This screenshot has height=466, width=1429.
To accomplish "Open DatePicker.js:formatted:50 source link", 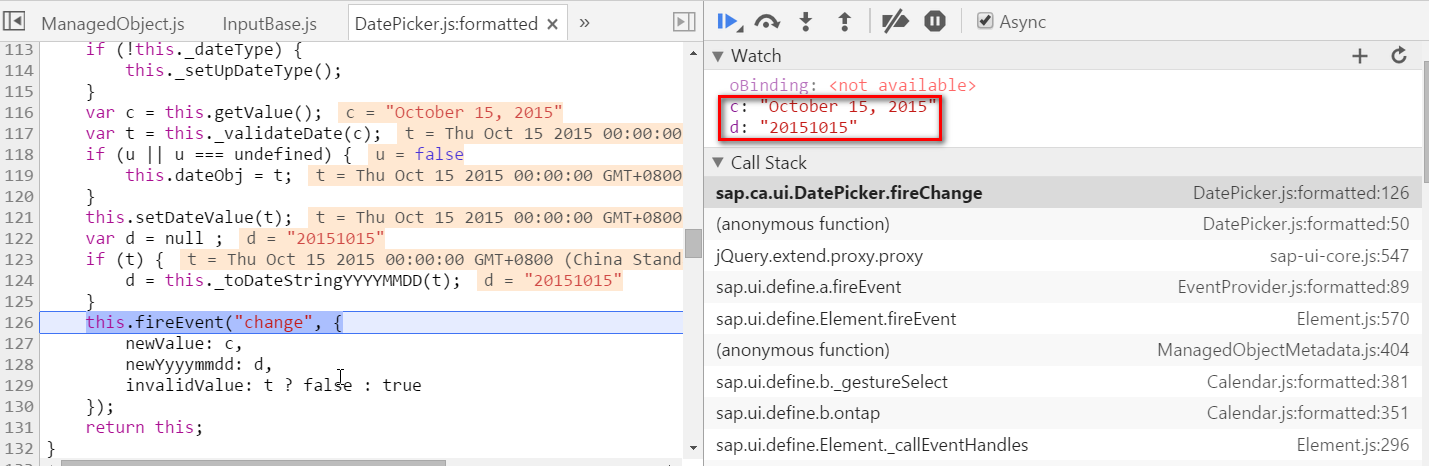I will [x=1306, y=225].
